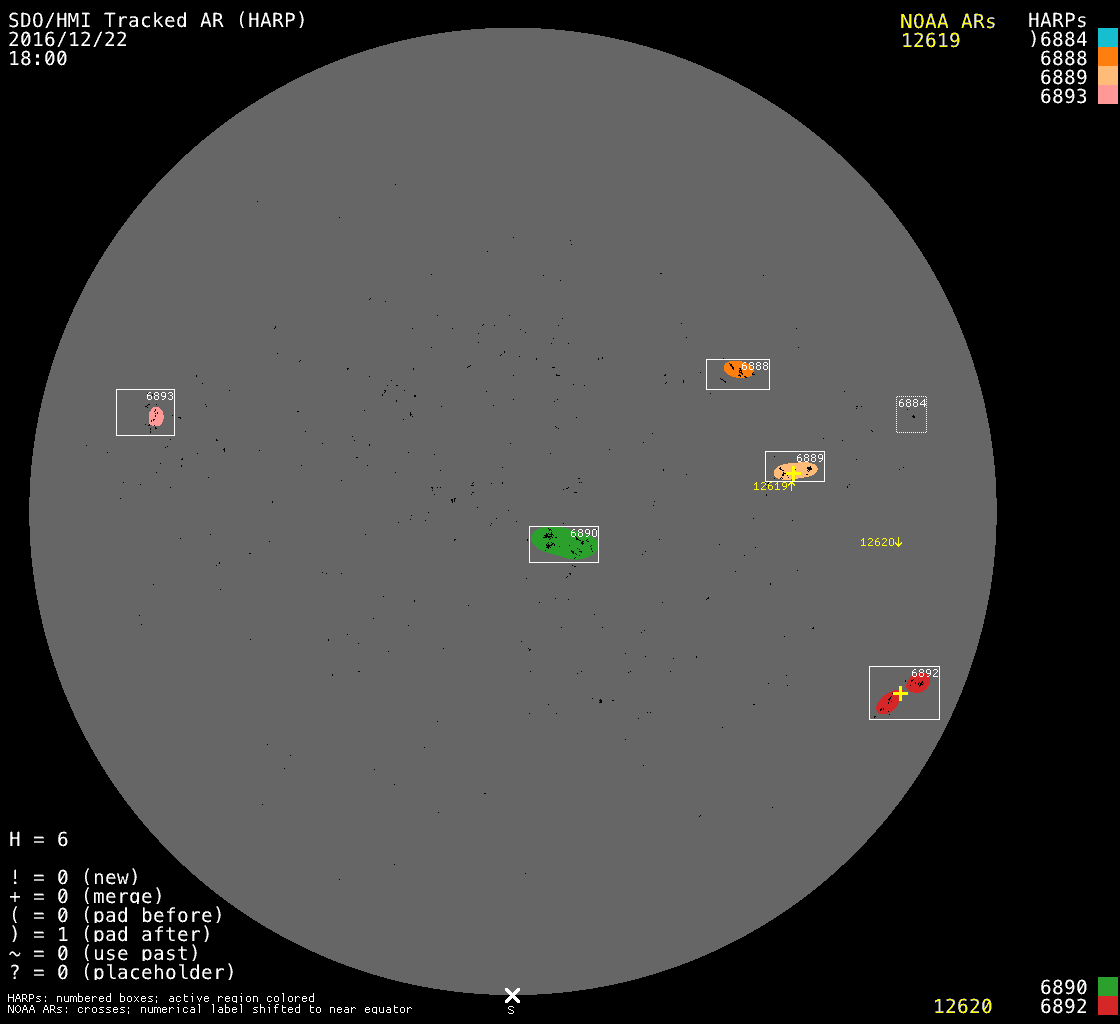Click the SDO/HMI Tracked AR (HARP) title
The width and height of the screenshot is (1120, 1024).
157,20
